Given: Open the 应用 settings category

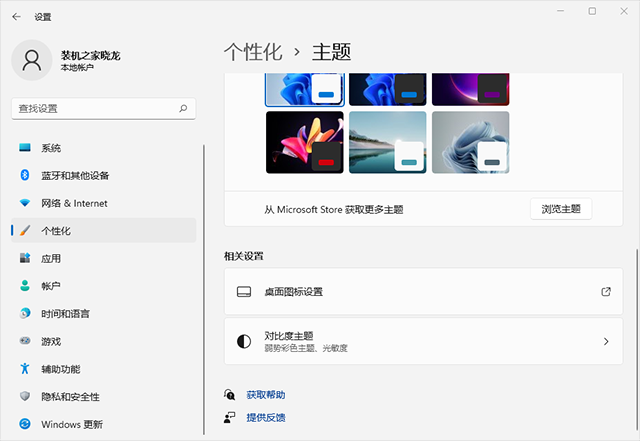Looking at the screenshot, I should 104,258.
